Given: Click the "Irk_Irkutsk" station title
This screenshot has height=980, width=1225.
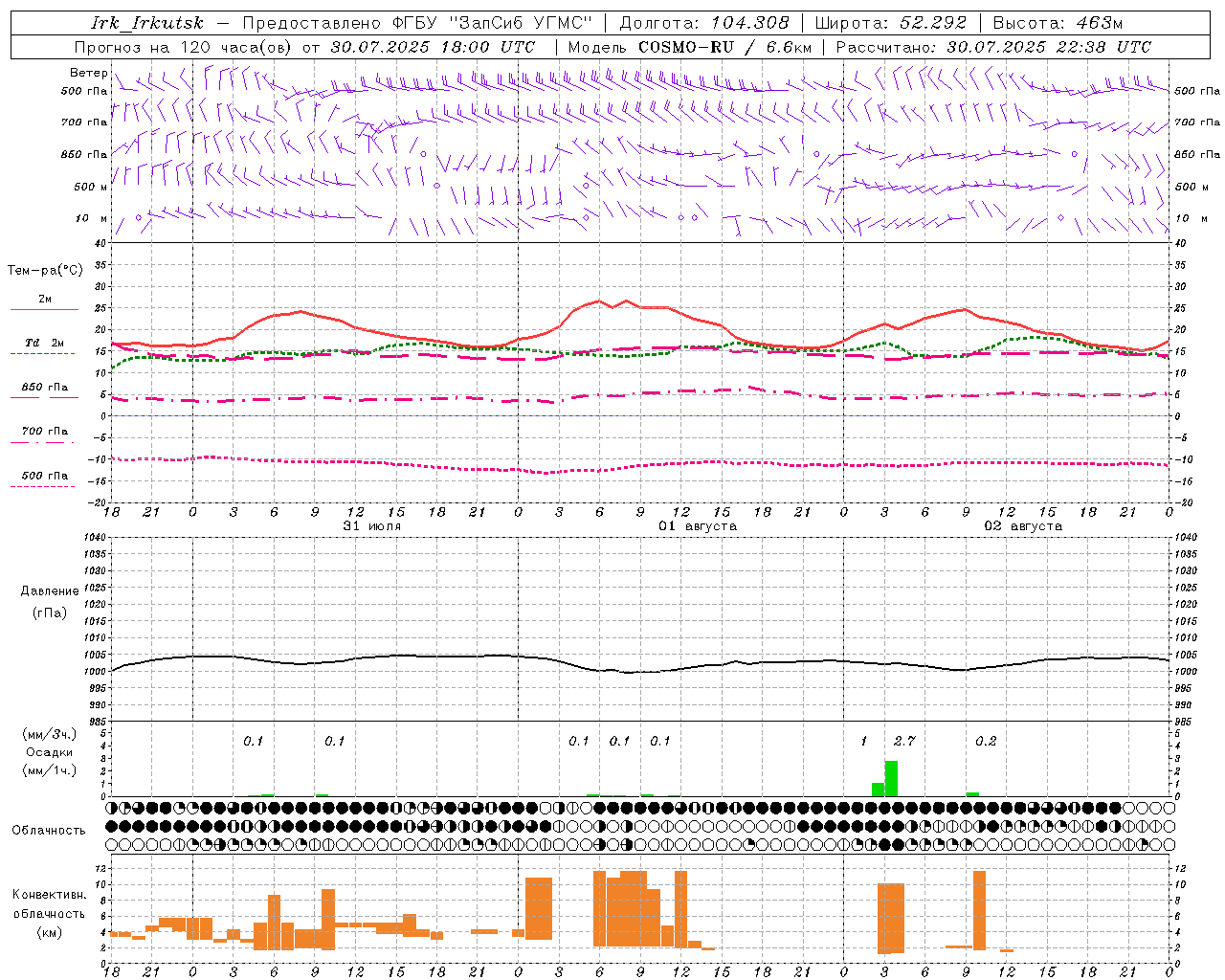Looking at the screenshot, I should click(x=147, y=23).
